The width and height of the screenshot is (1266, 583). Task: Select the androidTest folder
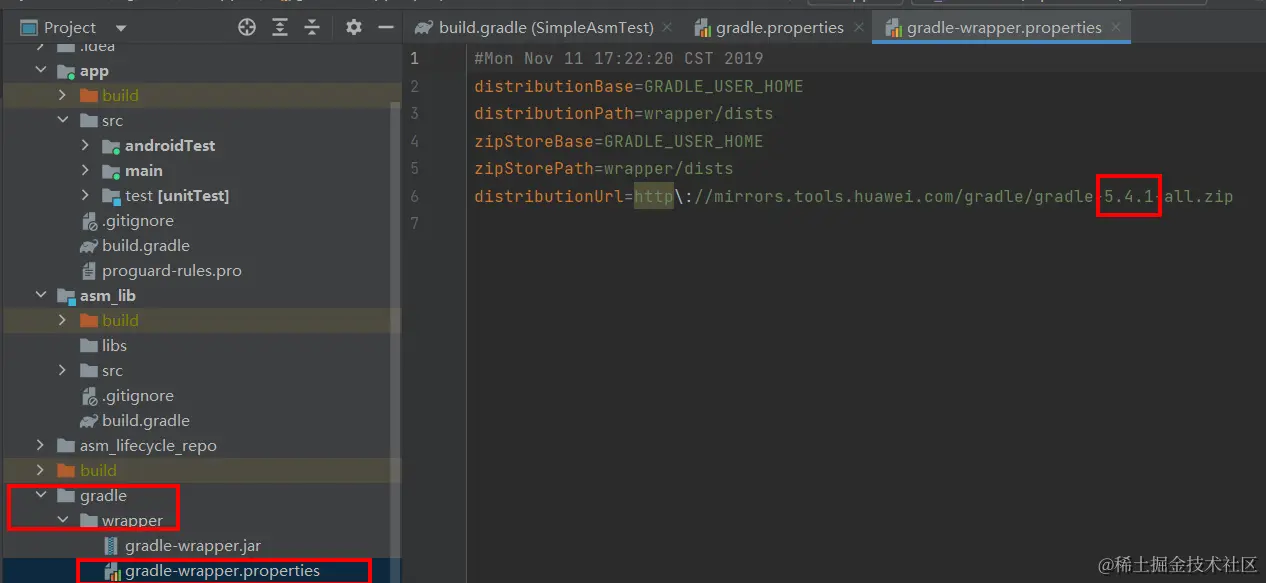170,146
